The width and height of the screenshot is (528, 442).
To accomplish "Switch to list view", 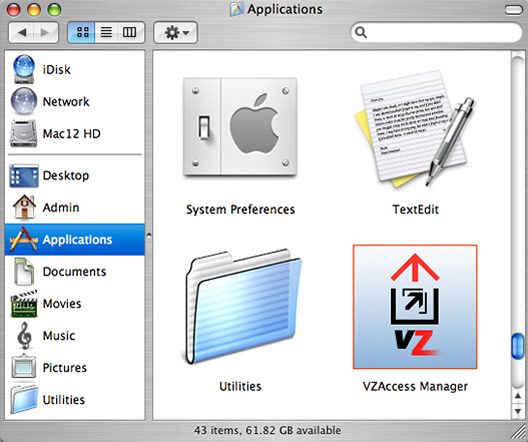I will click(106, 32).
